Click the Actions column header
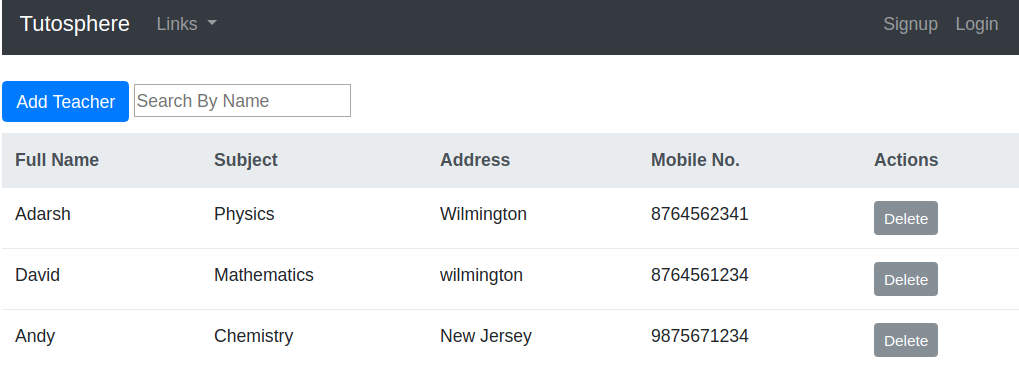This screenshot has width=1019, height=380. point(906,160)
